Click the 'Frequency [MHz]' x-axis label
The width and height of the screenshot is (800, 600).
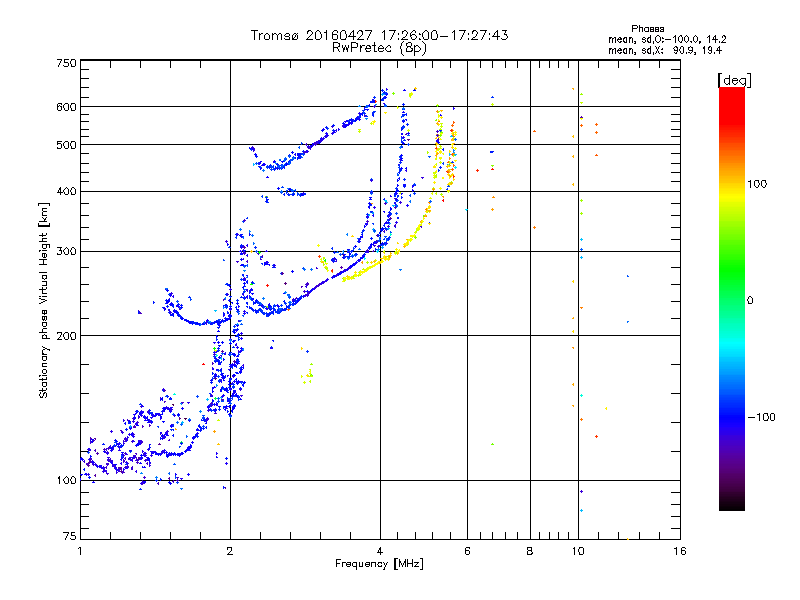coord(379,564)
